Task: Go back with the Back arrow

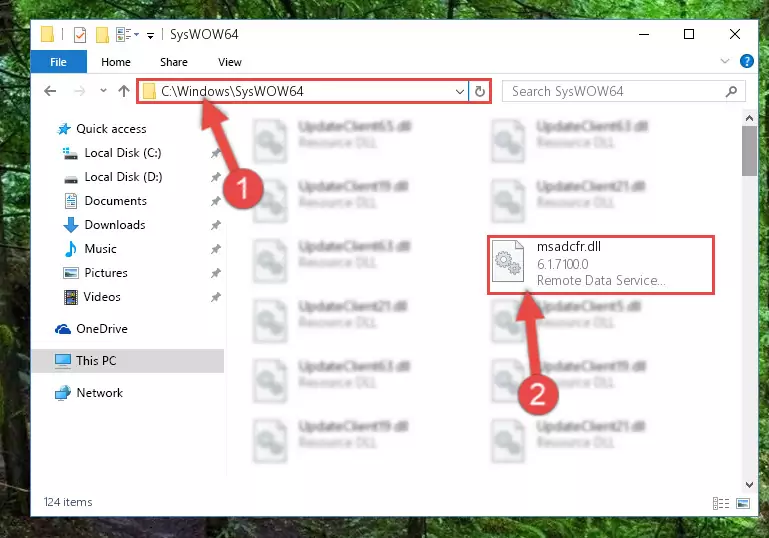Action: point(50,91)
